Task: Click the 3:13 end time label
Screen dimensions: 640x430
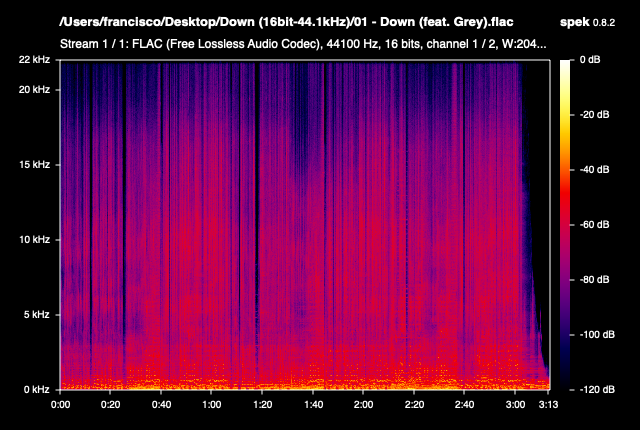Action: [x=548, y=405]
